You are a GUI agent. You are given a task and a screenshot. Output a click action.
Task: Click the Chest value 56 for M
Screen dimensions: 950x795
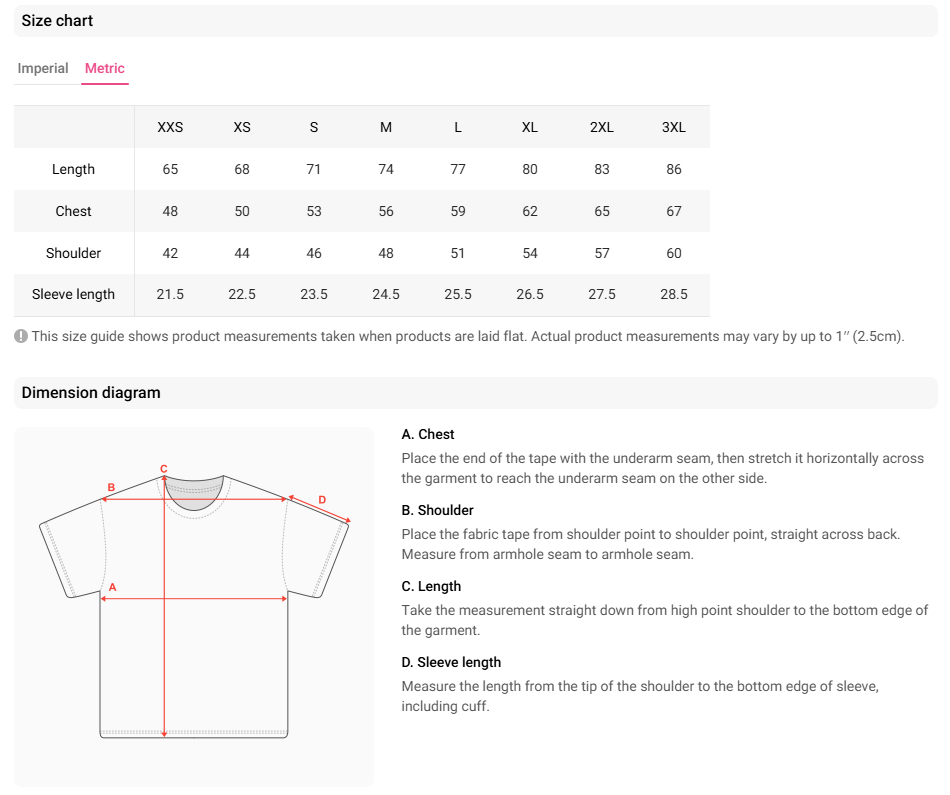(386, 211)
